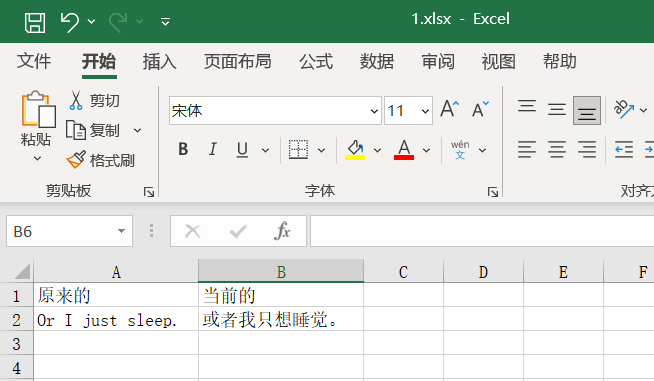Open the 审阅 tab
654x381 pixels.
click(438, 62)
